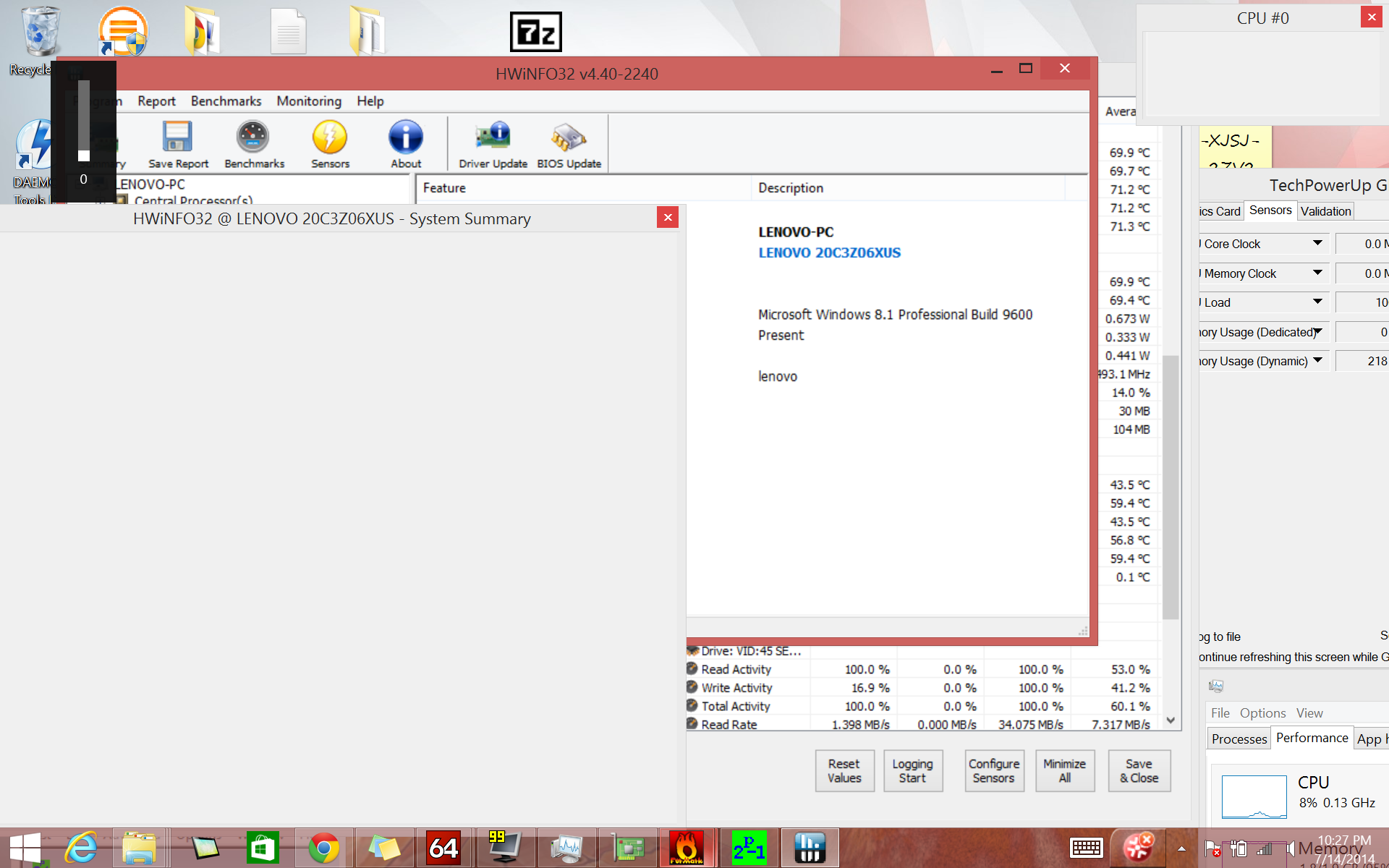Image resolution: width=1389 pixels, height=868 pixels.
Task: Open the Load sensor dropdown in GPU-Z
Action: coord(1317,302)
